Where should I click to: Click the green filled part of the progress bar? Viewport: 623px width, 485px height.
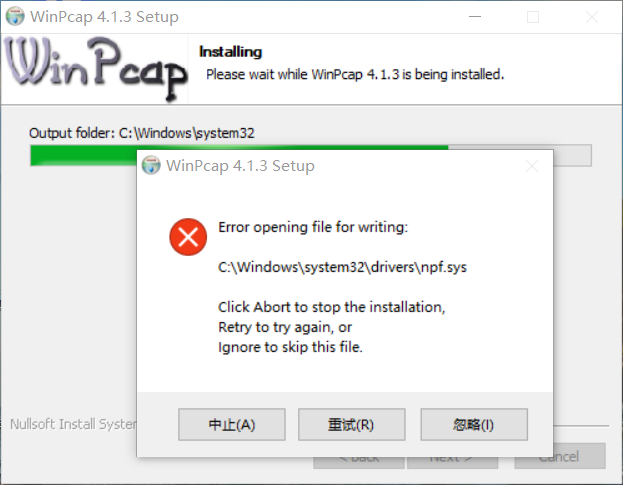click(x=83, y=155)
